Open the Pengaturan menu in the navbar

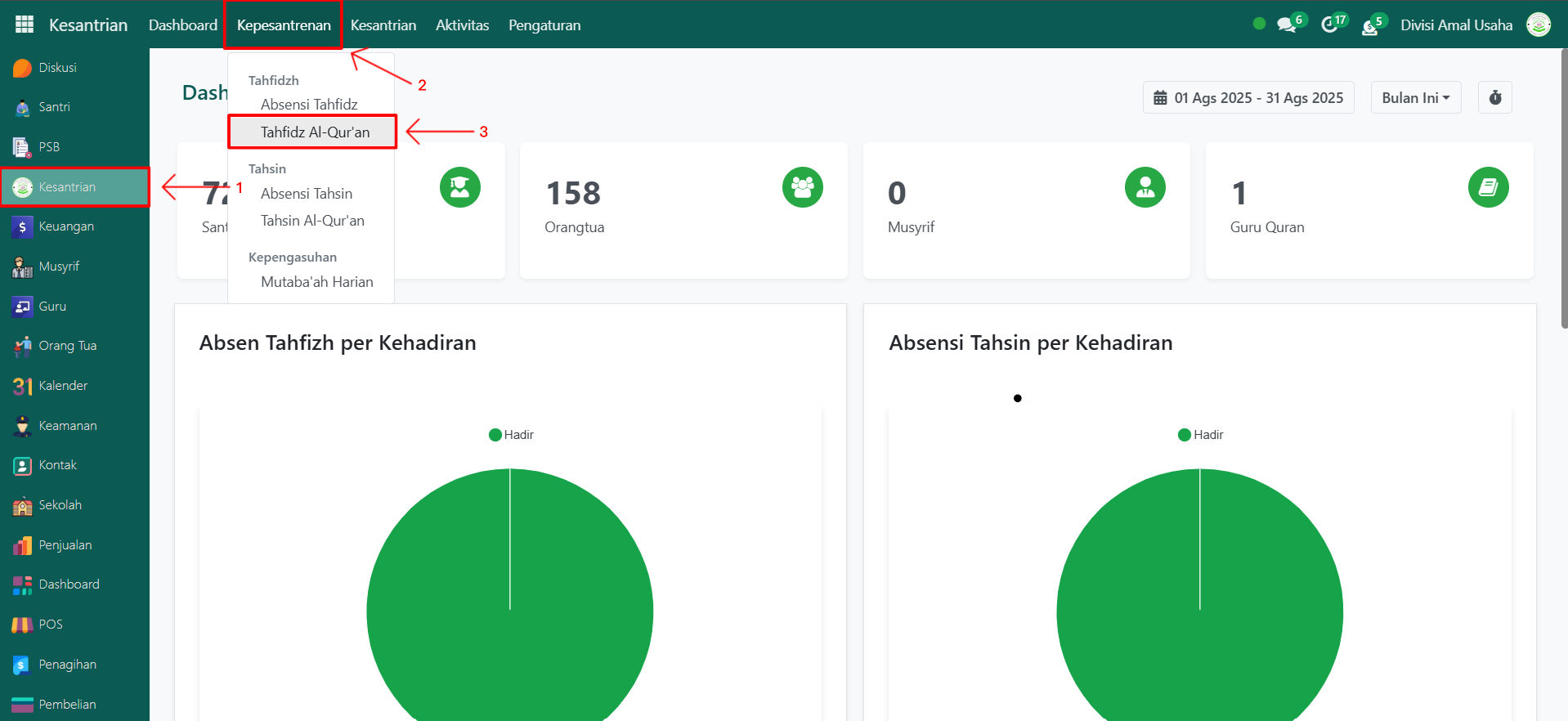point(544,25)
